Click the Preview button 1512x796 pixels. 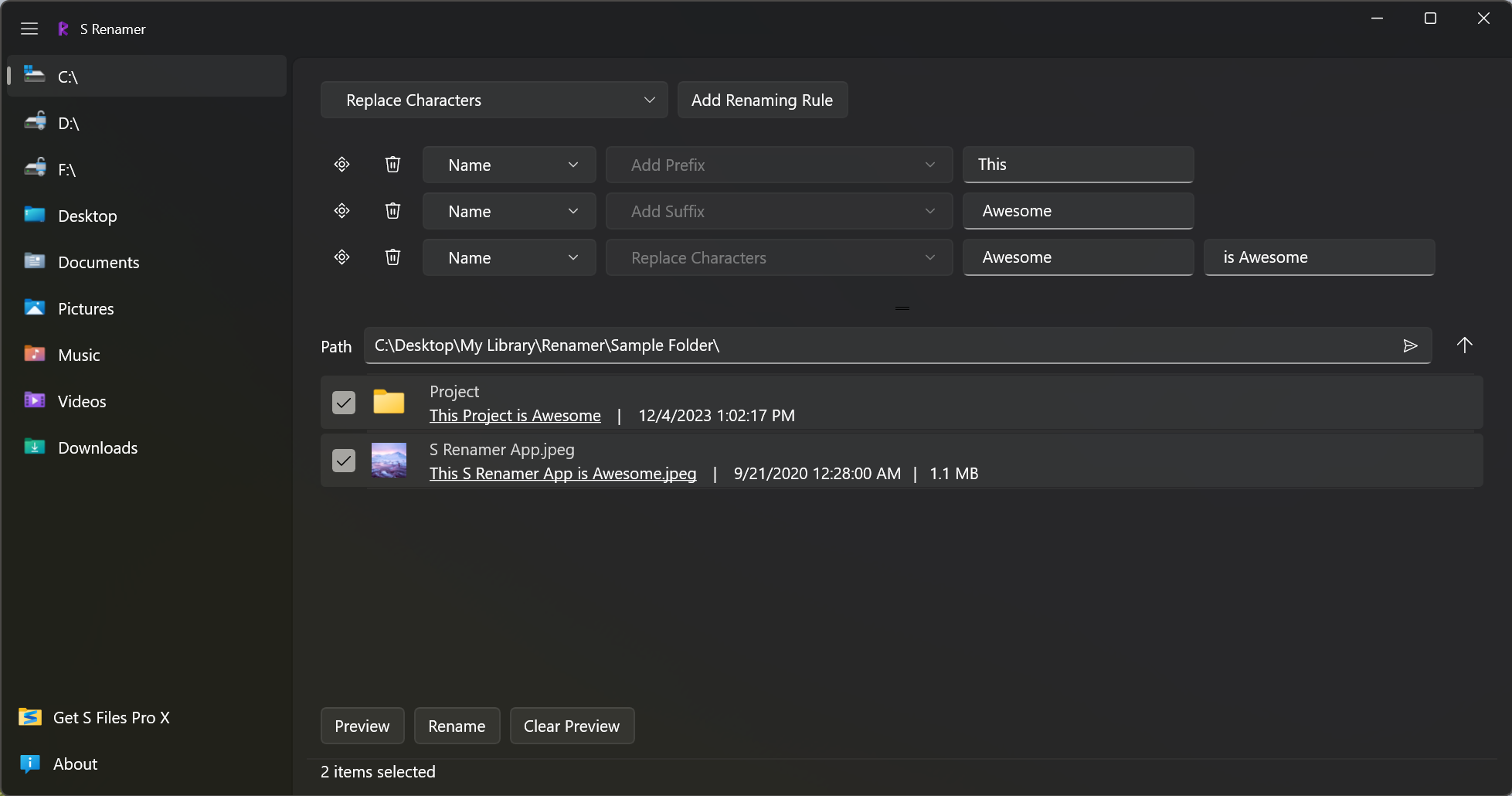[362, 726]
